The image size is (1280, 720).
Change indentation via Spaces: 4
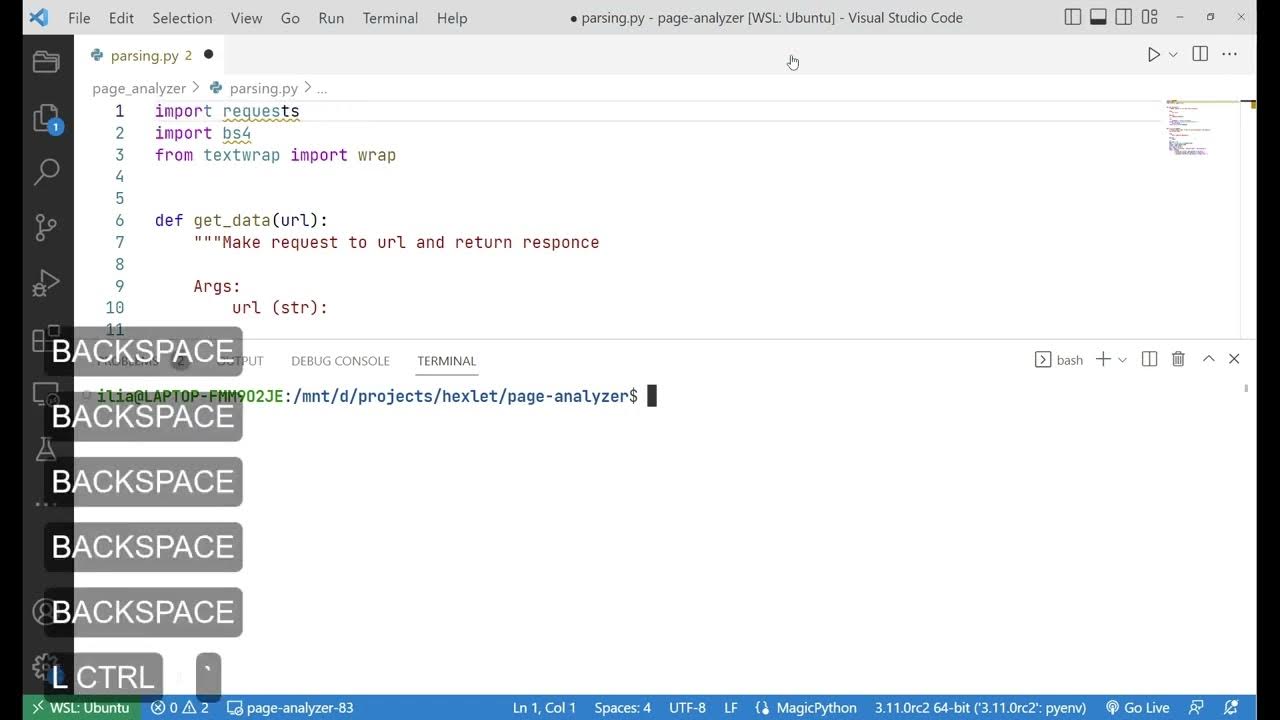coord(622,707)
